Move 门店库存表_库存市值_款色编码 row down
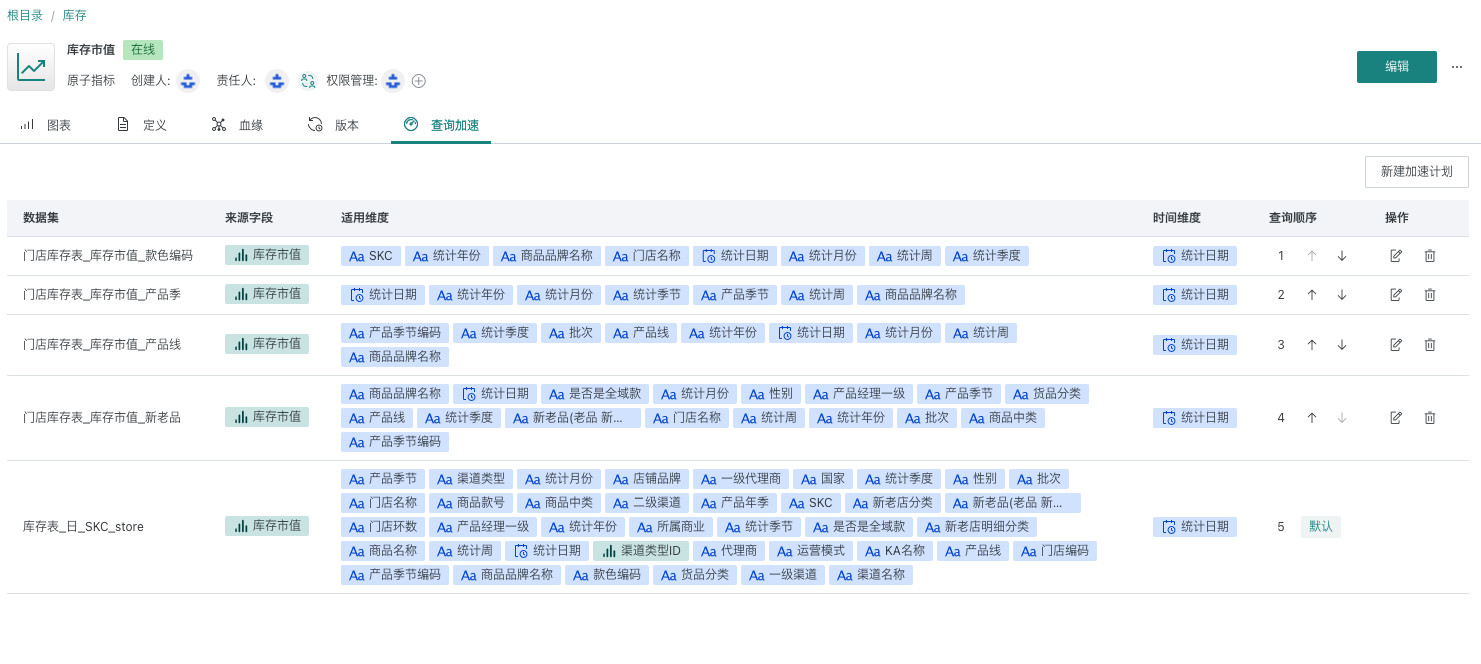The height and width of the screenshot is (664, 1481). pos(1342,256)
